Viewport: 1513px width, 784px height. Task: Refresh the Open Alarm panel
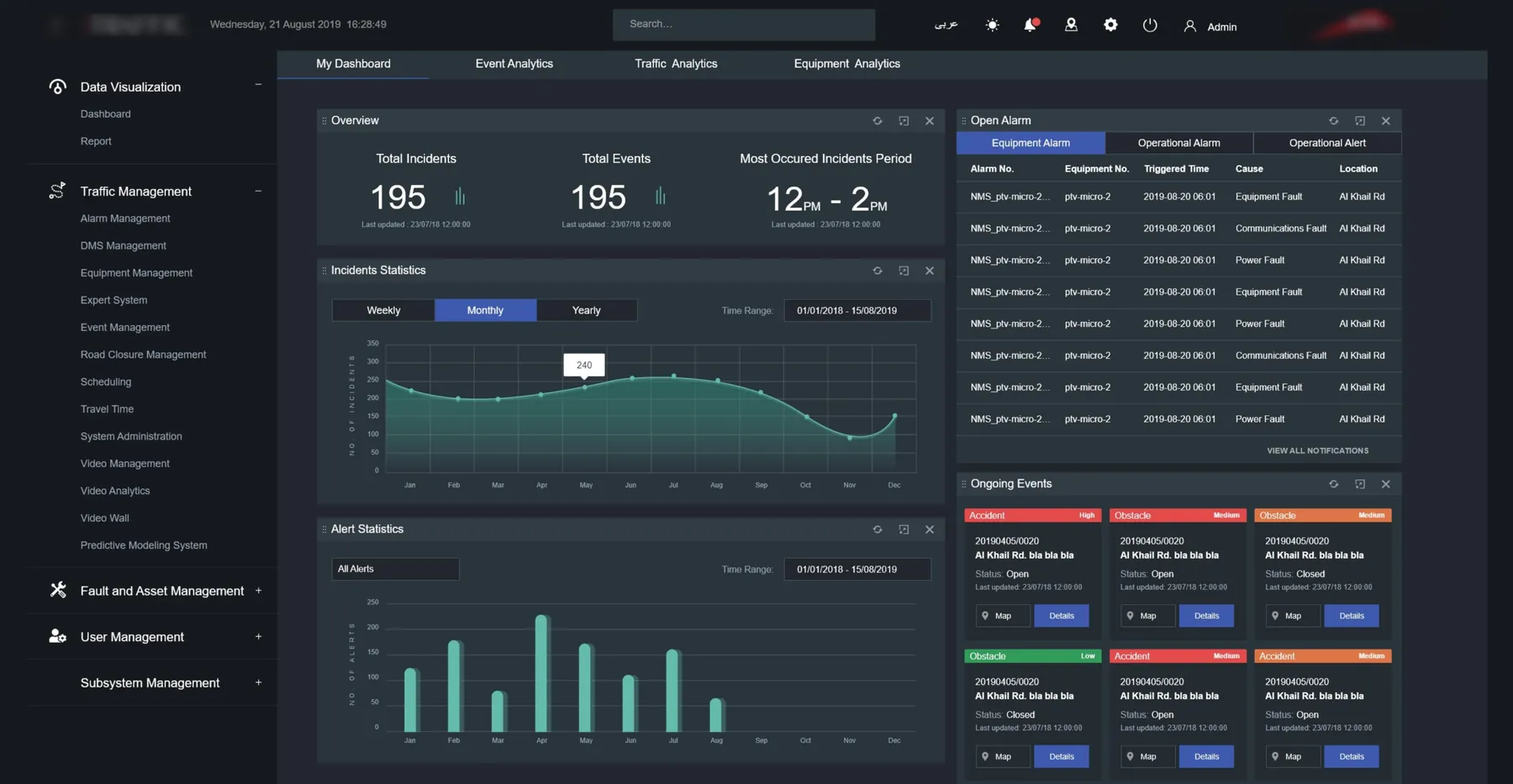point(1334,121)
